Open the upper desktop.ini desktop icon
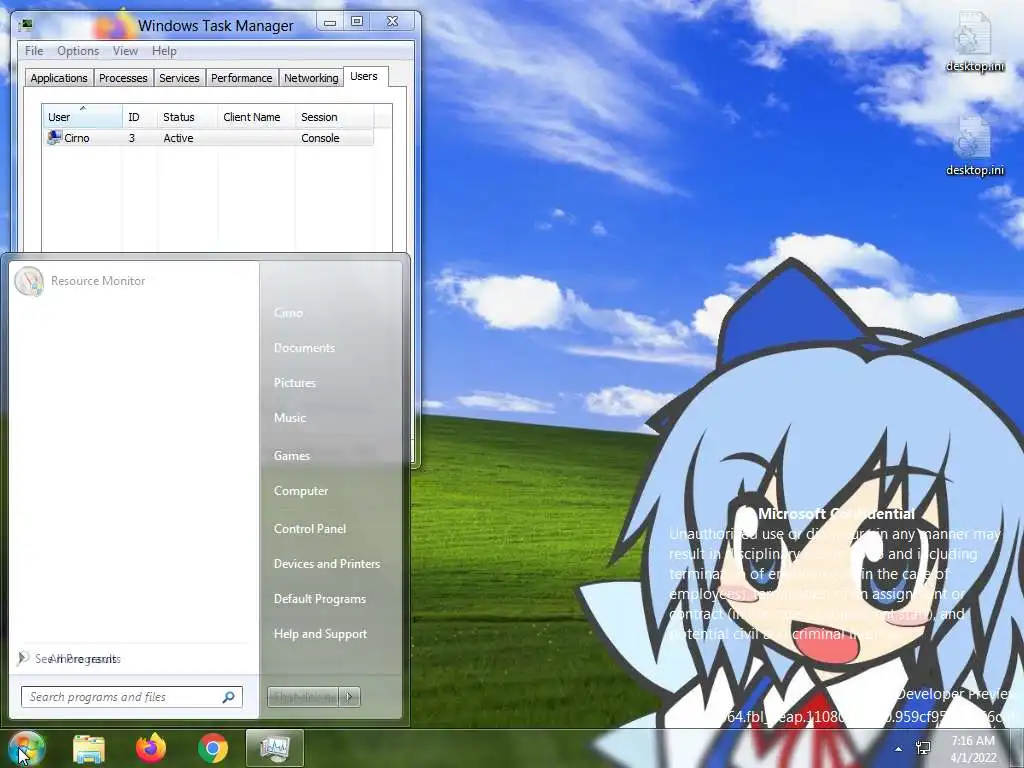 tap(974, 42)
